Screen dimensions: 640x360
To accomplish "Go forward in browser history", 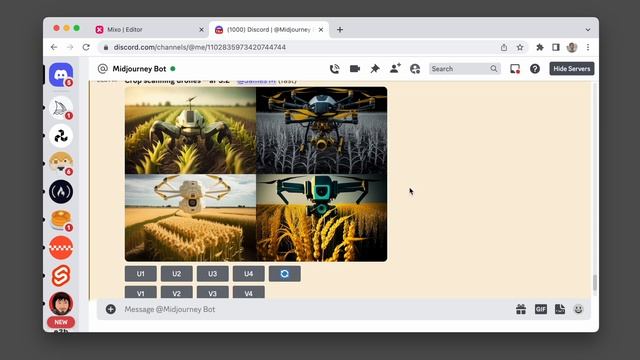I will pyautogui.click(x=70, y=47).
